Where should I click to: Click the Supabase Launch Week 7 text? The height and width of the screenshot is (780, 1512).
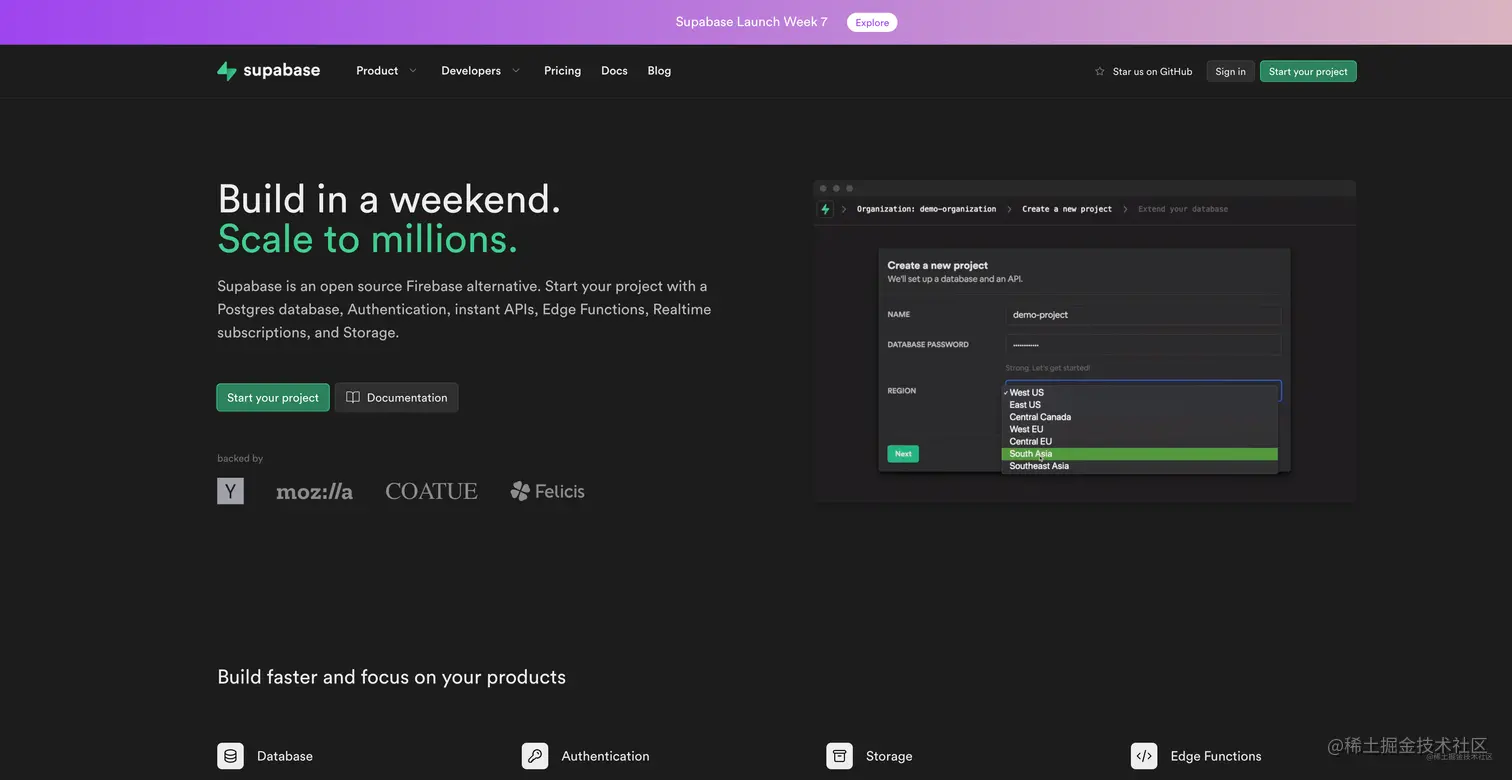(751, 22)
